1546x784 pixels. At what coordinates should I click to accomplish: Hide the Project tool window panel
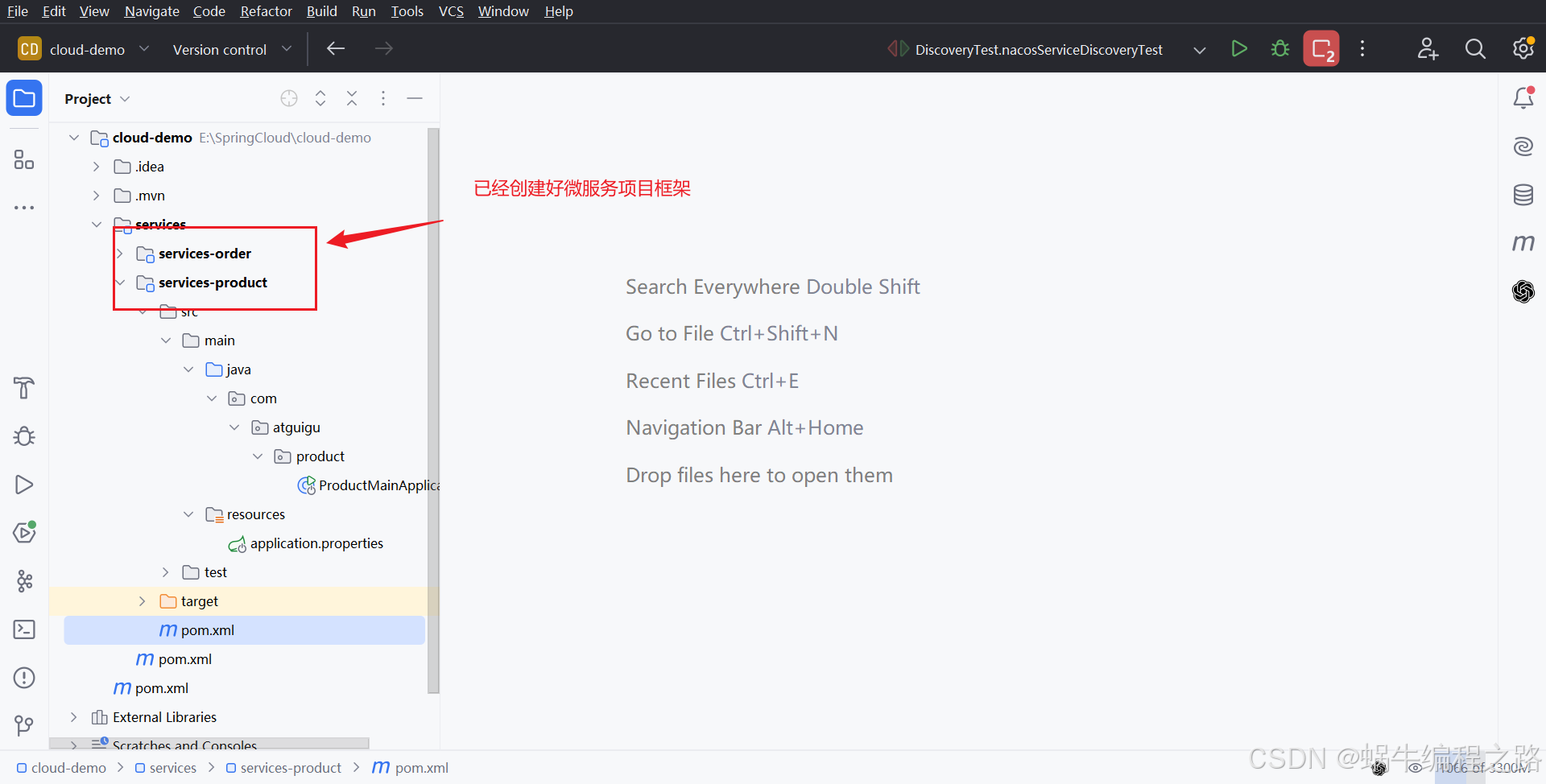click(415, 98)
